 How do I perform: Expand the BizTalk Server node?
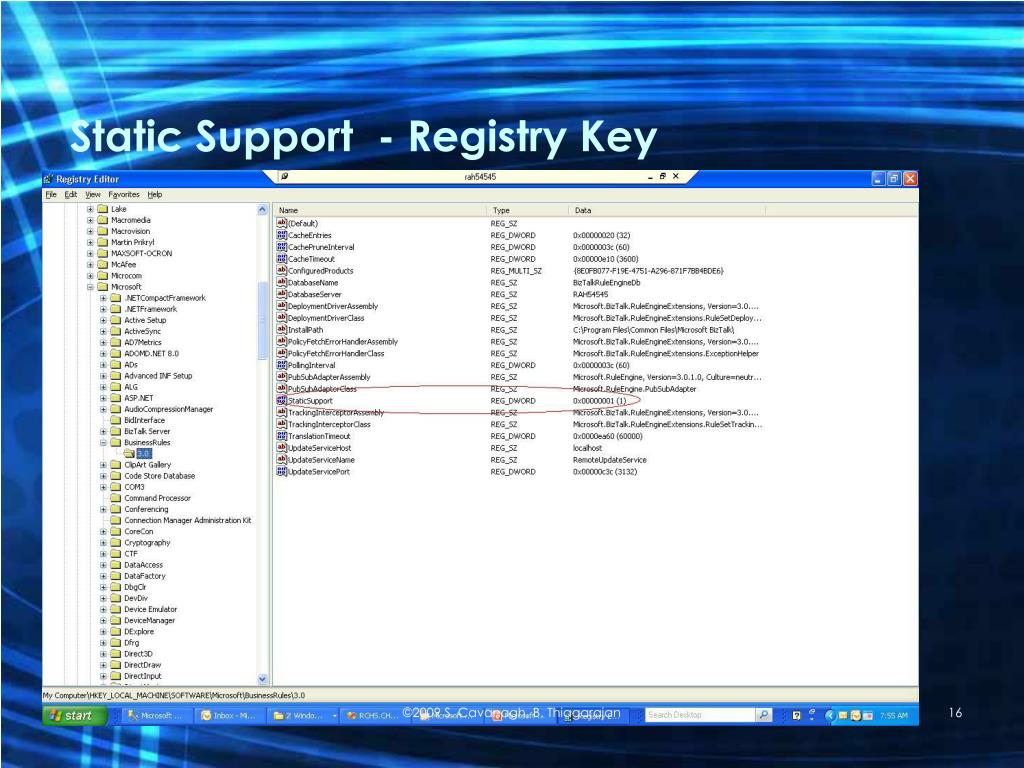tap(103, 431)
